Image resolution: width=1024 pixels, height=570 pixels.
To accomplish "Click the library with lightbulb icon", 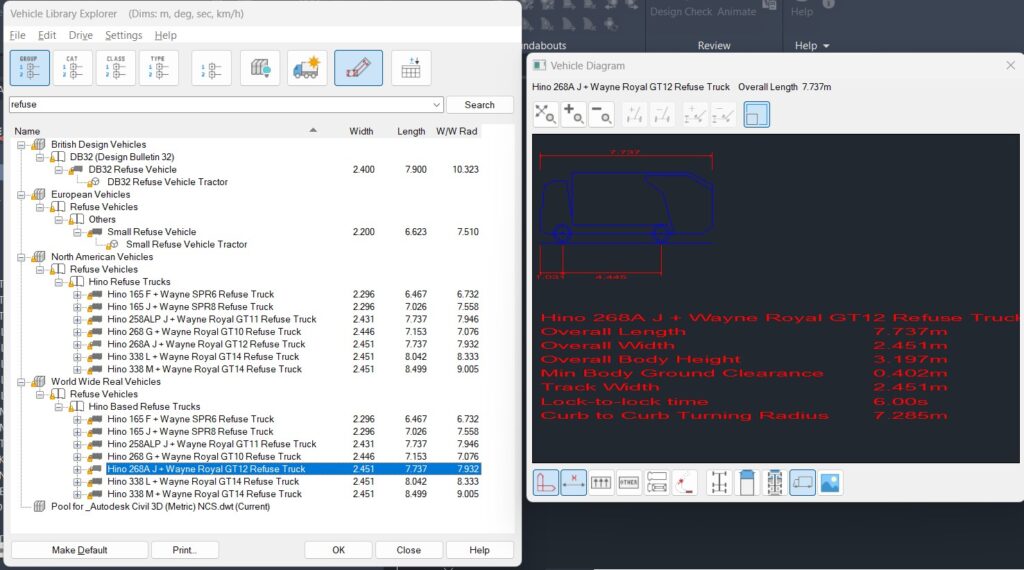I will coord(261,68).
